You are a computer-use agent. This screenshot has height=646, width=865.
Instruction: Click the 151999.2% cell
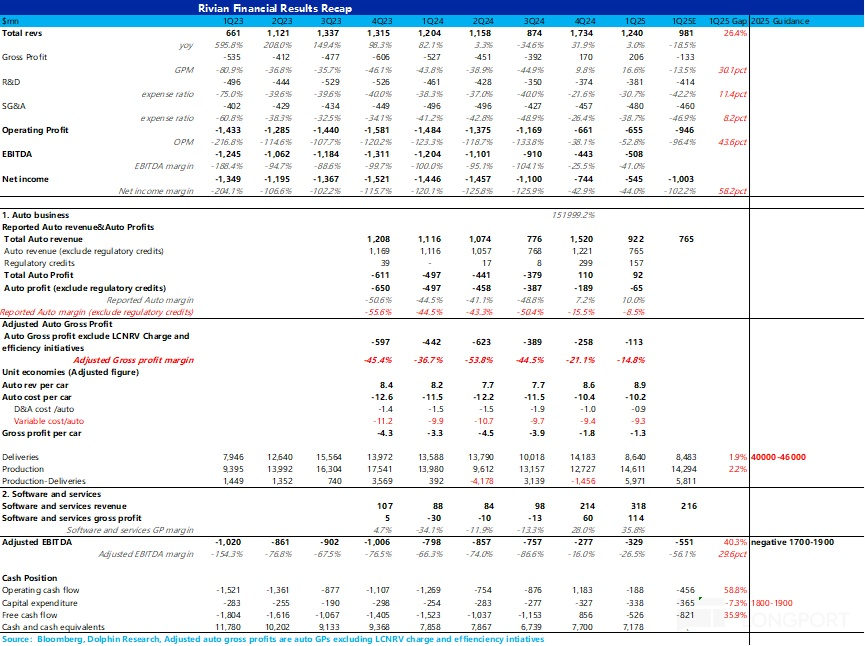pos(574,214)
